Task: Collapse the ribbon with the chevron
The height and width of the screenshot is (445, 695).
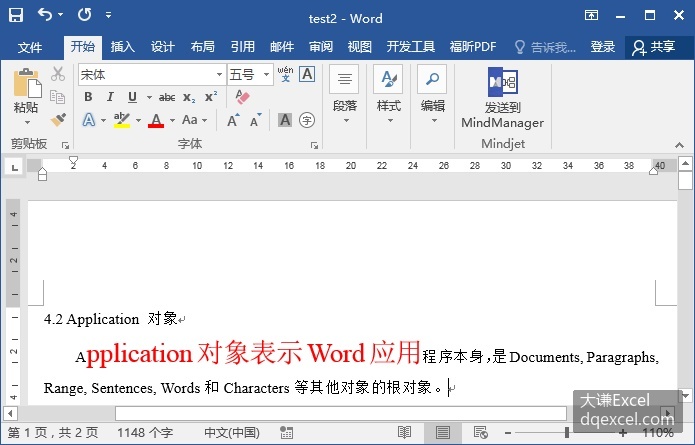Action: 679,145
